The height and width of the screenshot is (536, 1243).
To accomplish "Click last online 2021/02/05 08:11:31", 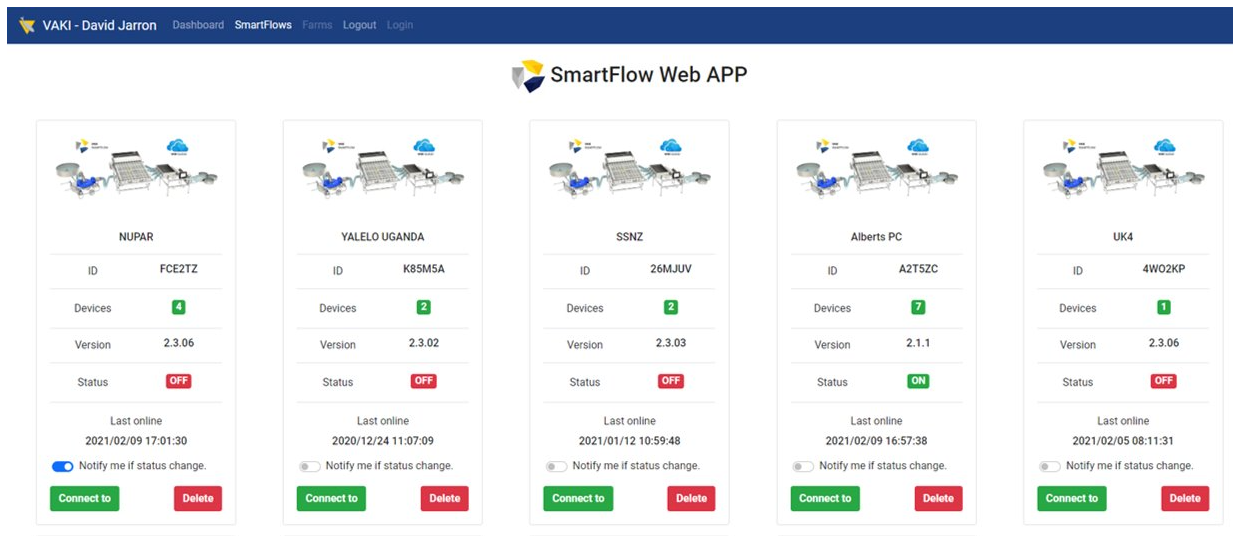I will (x=1123, y=441).
